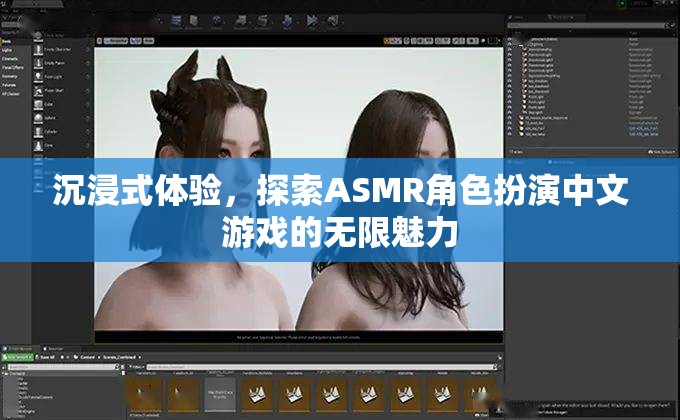Screen dimensions: 680x420
Task: Open the File menu
Action: [4, 10]
